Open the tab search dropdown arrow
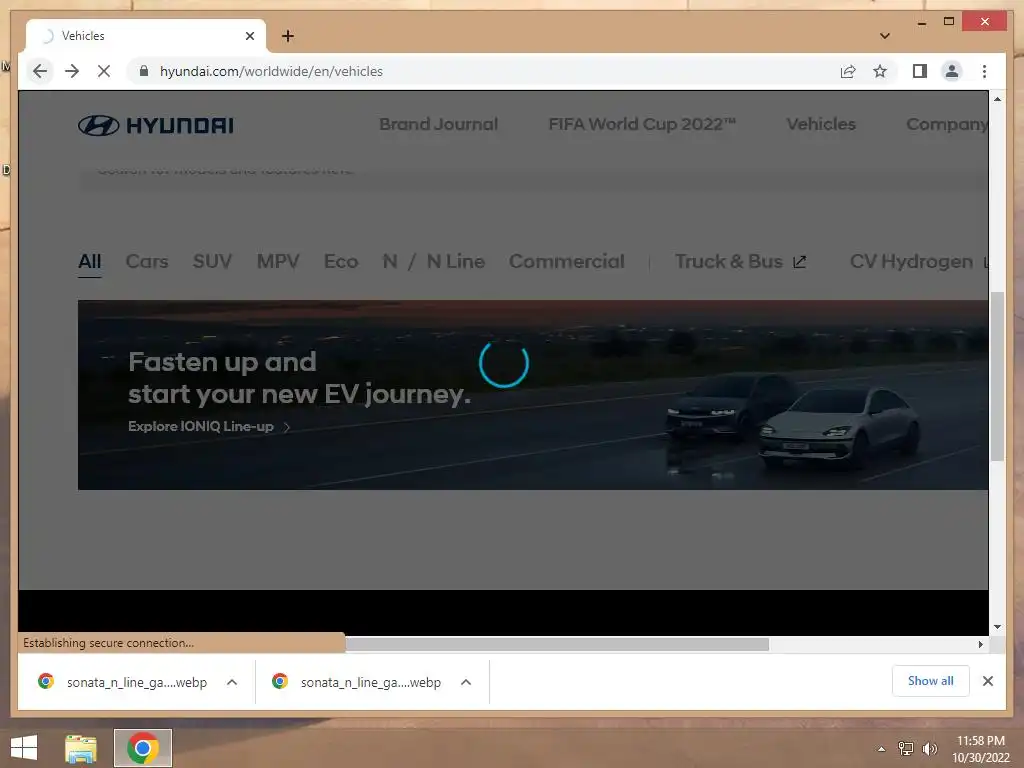This screenshot has height=768, width=1024. pos(884,36)
